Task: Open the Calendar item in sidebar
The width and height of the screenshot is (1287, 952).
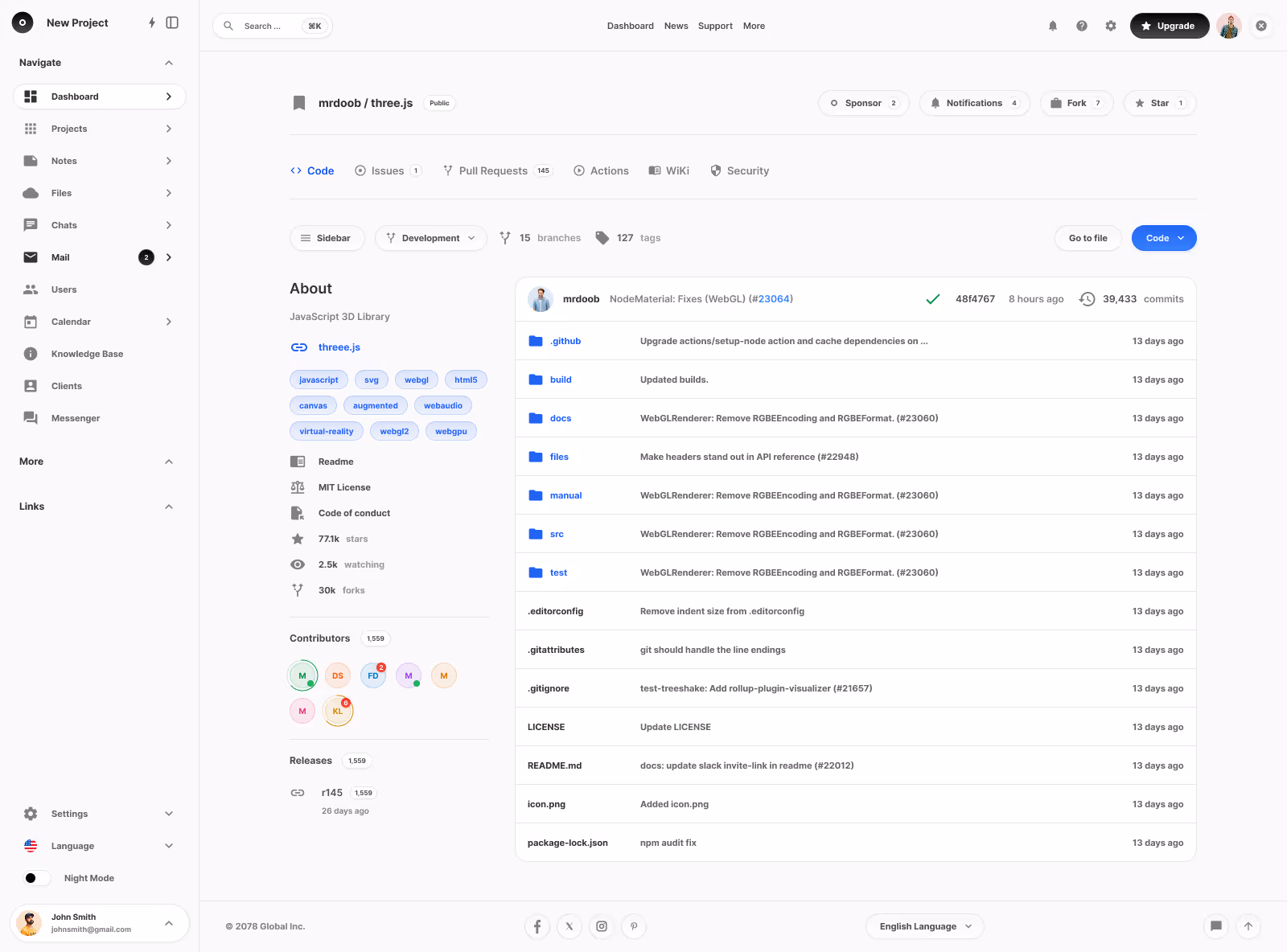Action: pos(100,322)
